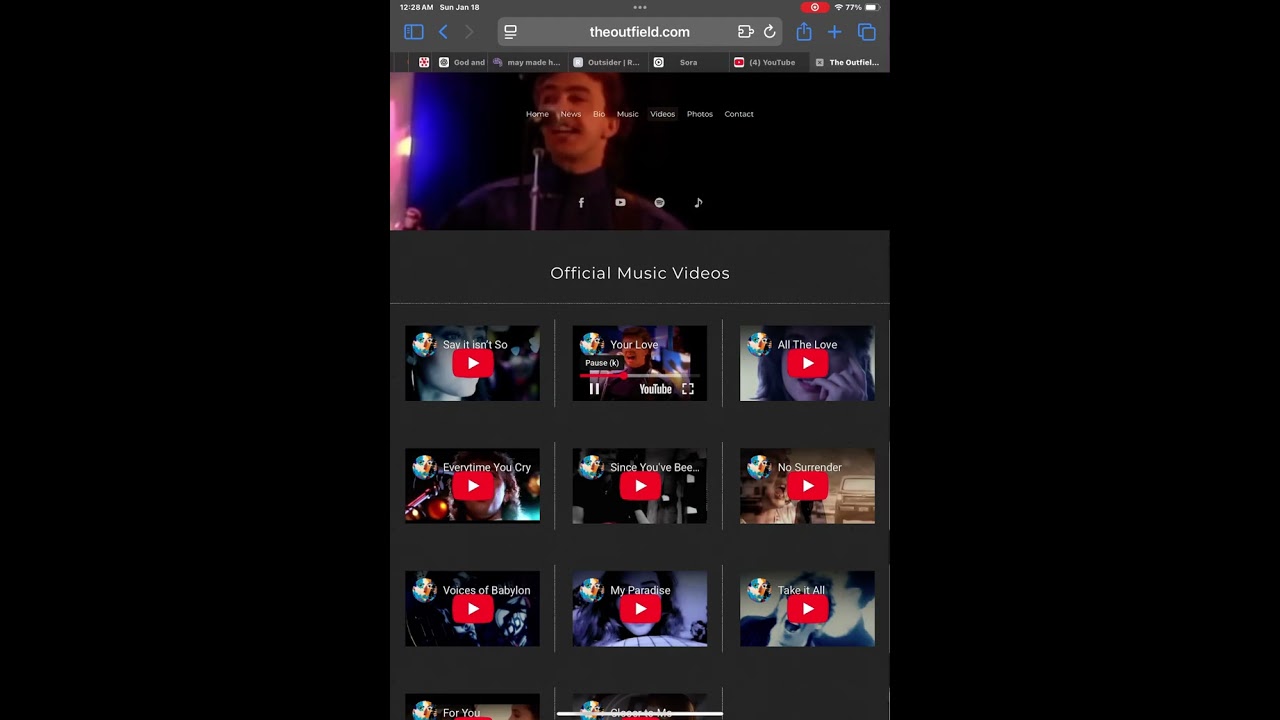This screenshot has width=1280, height=720.
Task: Switch to the God and tab
Action: pos(462,62)
